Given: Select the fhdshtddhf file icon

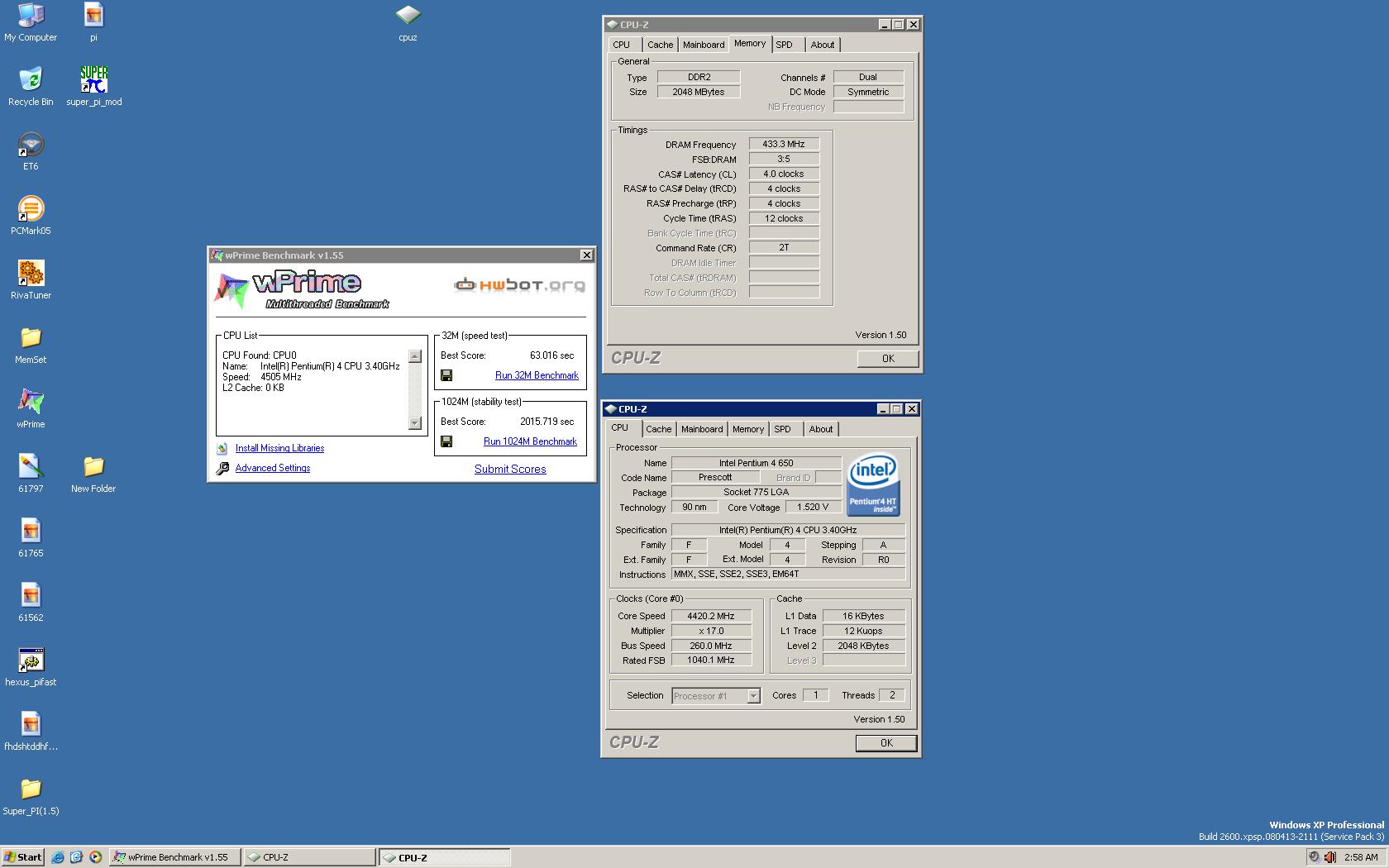Looking at the screenshot, I should point(31,731).
